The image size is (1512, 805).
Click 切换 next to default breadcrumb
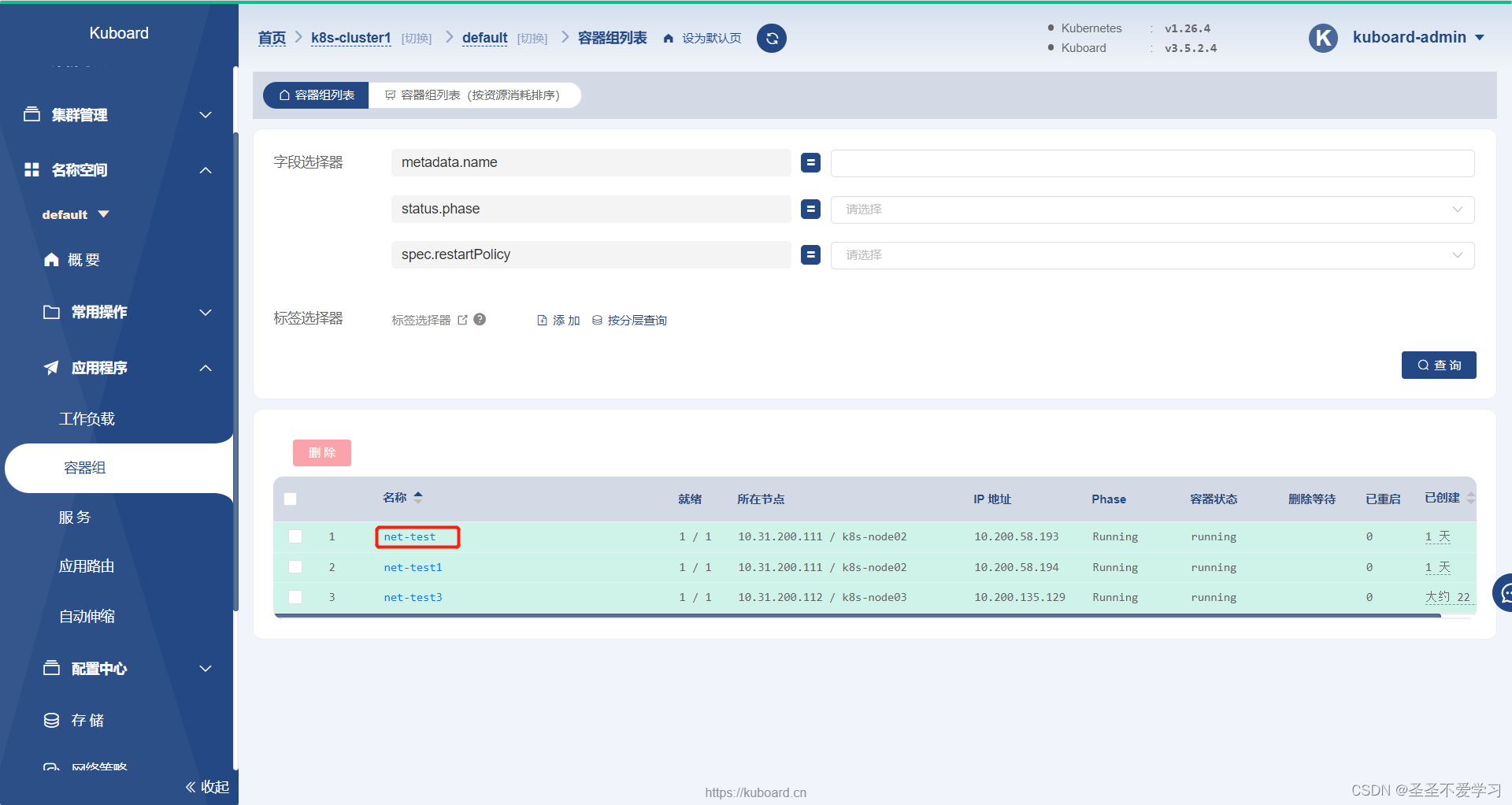point(532,39)
